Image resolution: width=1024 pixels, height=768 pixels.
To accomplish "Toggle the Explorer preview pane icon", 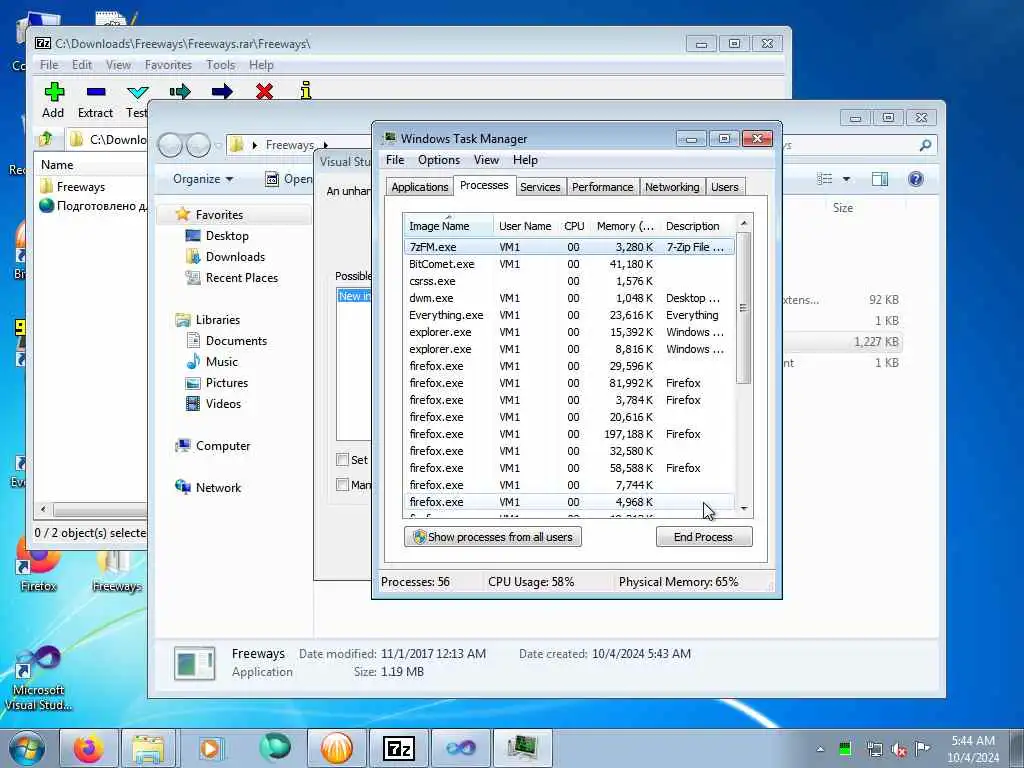I will coord(880,179).
